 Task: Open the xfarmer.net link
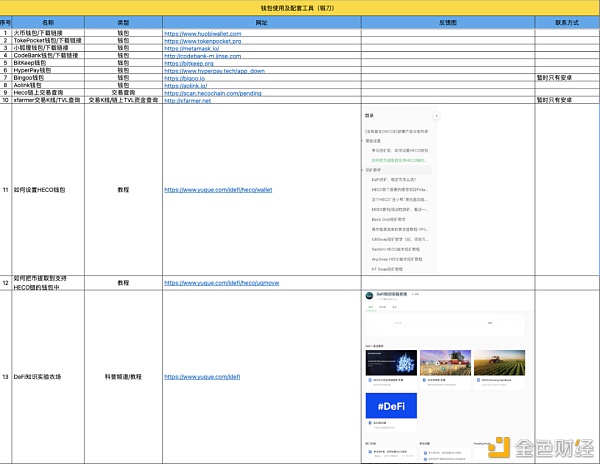point(188,101)
